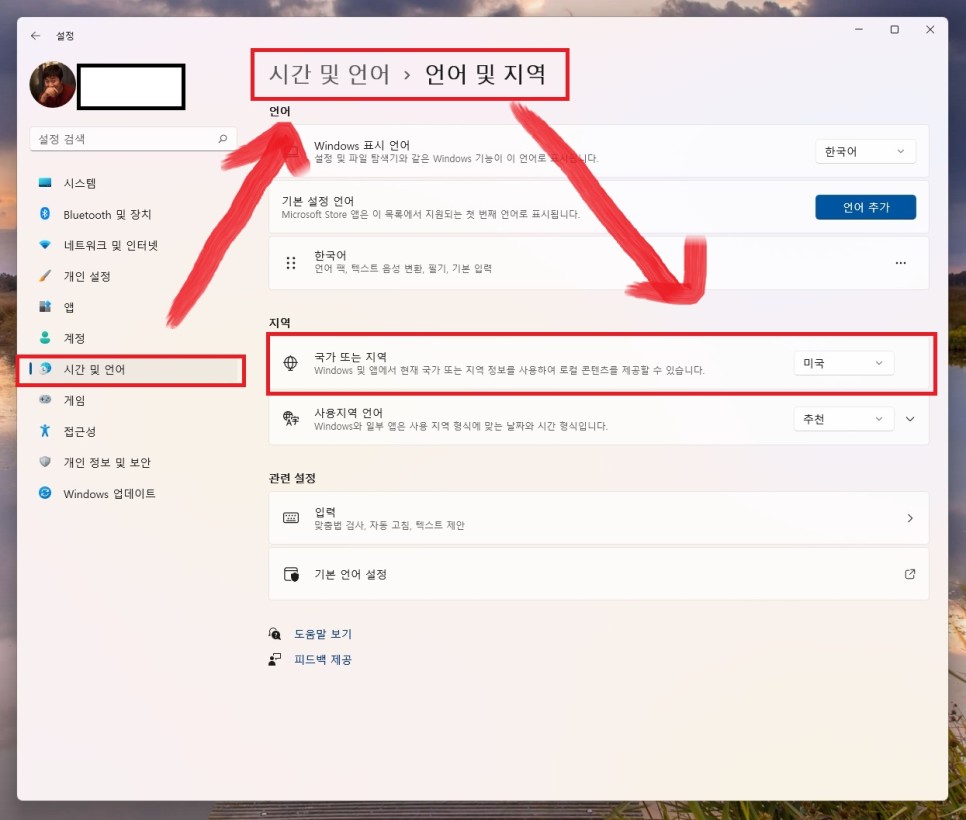The width and height of the screenshot is (966, 820).
Task: Select the 게임 category
Action: point(132,400)
